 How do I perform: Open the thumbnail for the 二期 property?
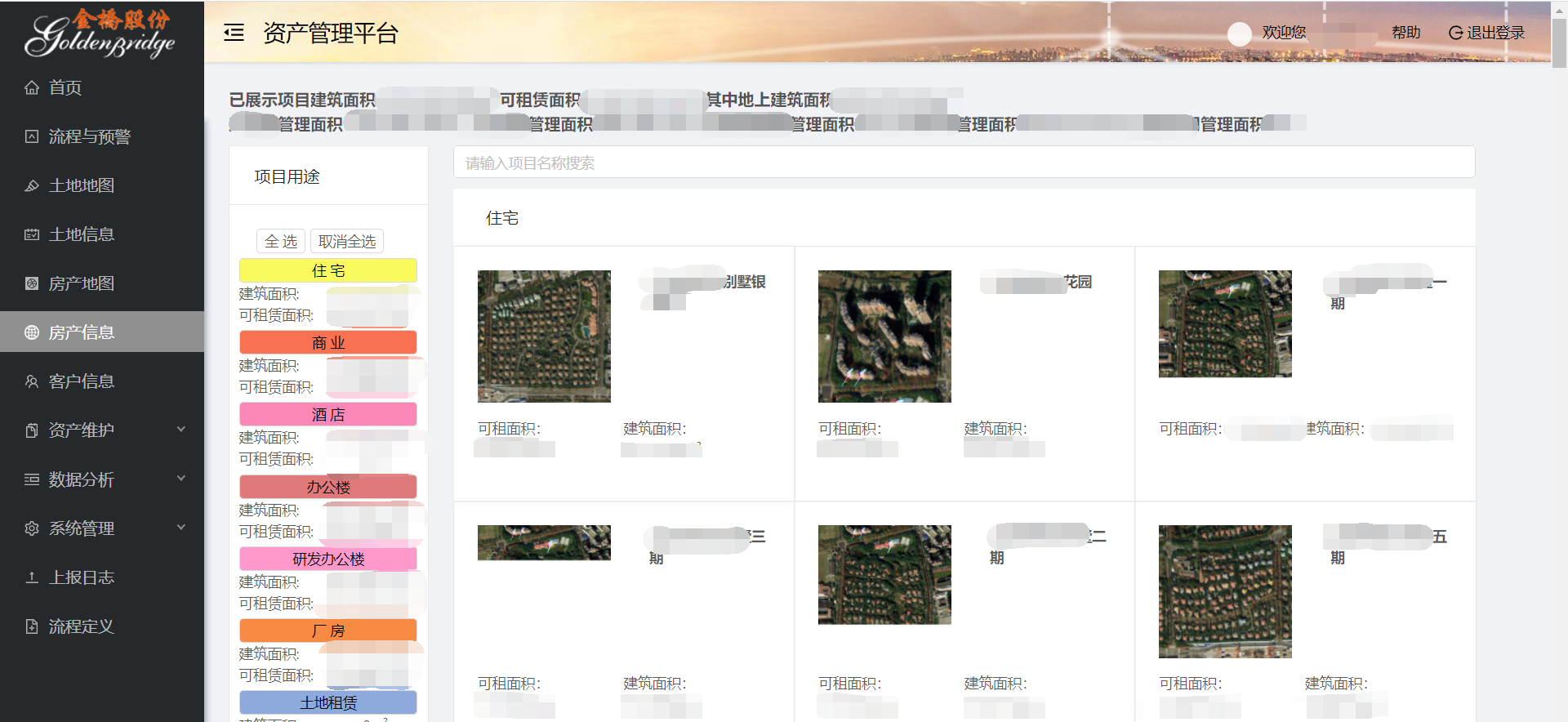pyautogui.click(x=884, y=575)
